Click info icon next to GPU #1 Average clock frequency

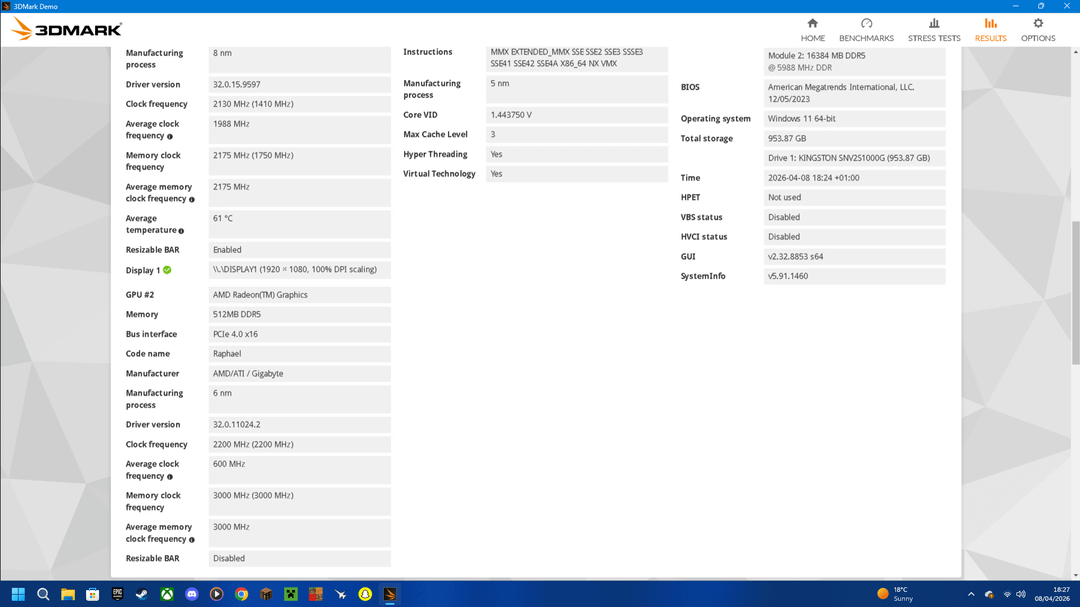click(x=170, y=136)
